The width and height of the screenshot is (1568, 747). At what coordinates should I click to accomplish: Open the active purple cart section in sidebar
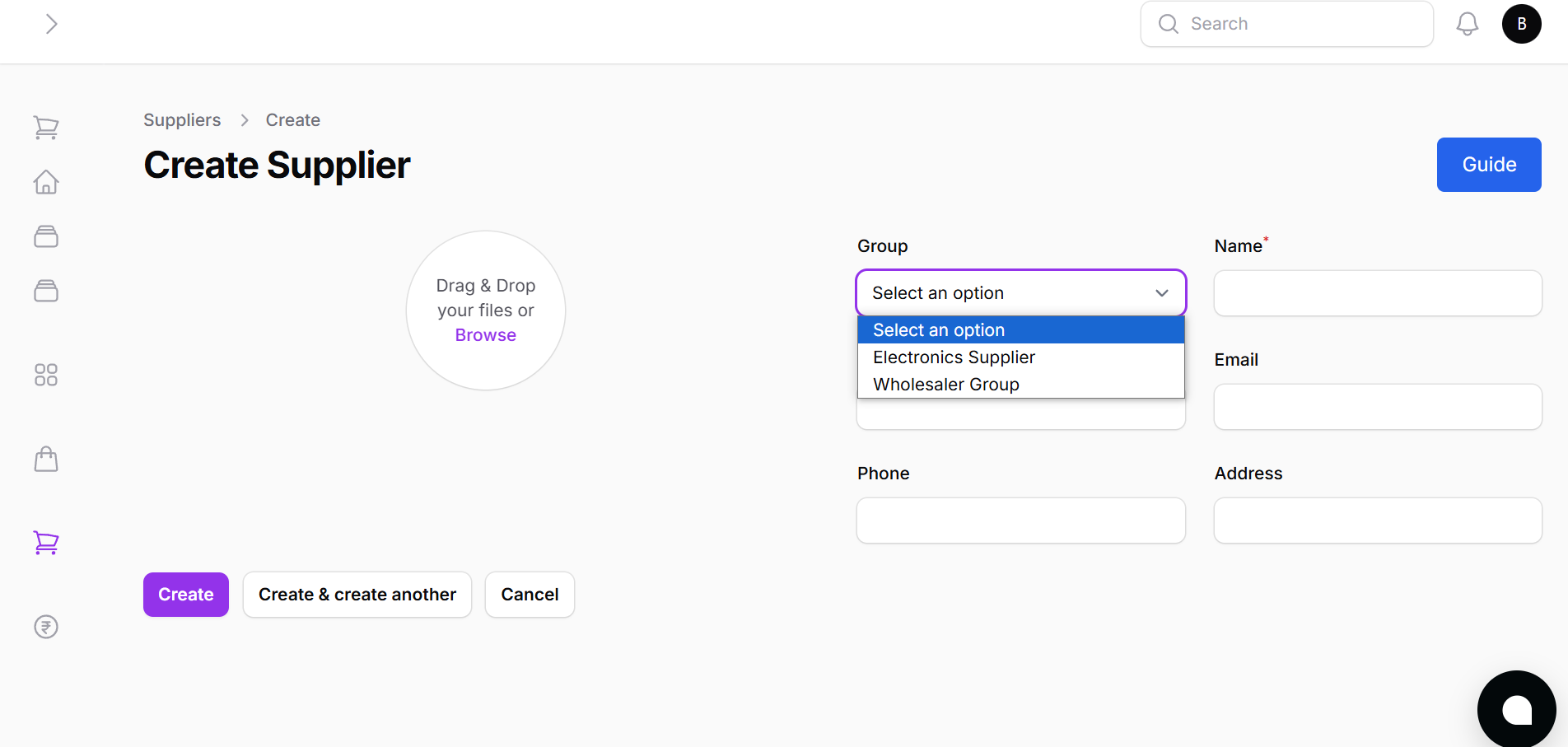click(x=46, y=543)
